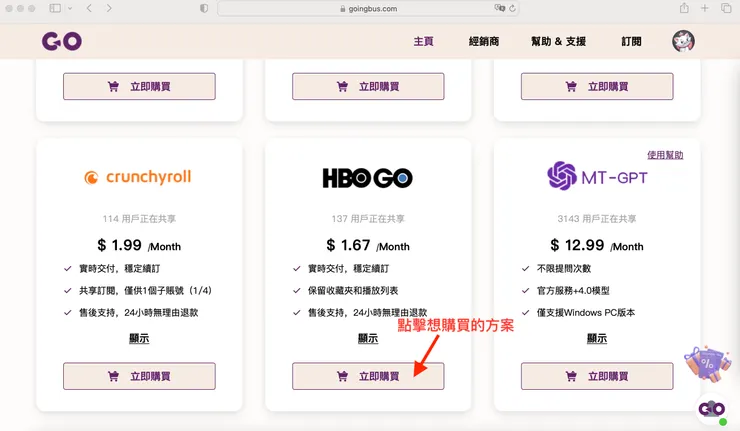Expand 顯示 under the HBO GO plan

click(x=368, y=338)
